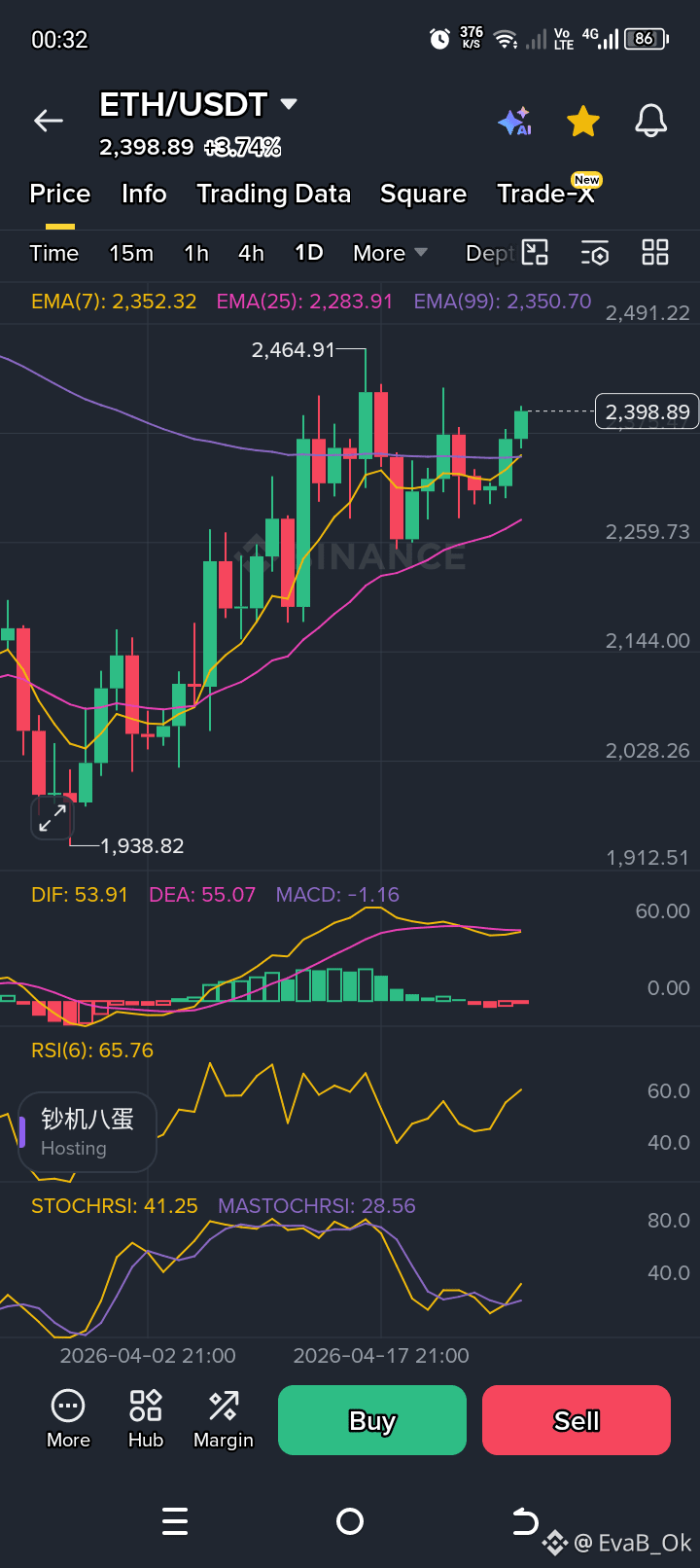Tap the 1,938.82 low price marker
700x1568 pixels.
(142, 846)
